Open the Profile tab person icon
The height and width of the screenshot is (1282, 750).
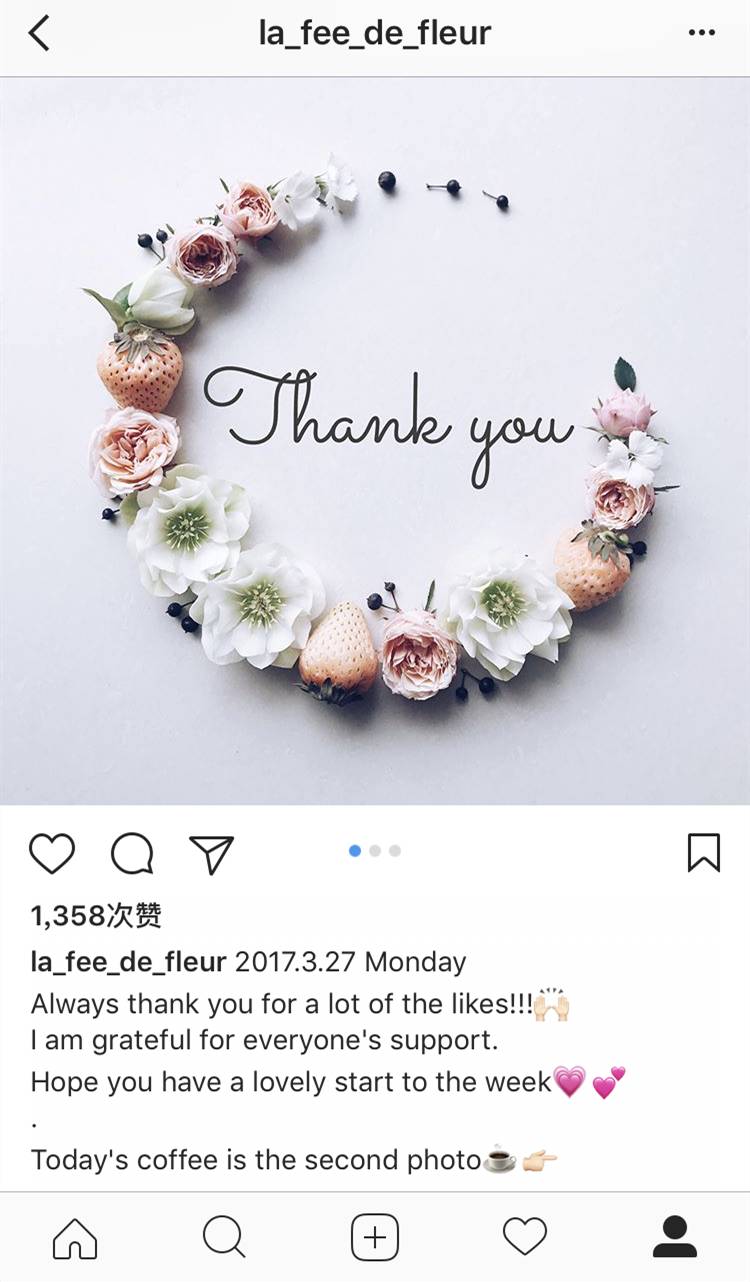click(x=675, y=1238)
